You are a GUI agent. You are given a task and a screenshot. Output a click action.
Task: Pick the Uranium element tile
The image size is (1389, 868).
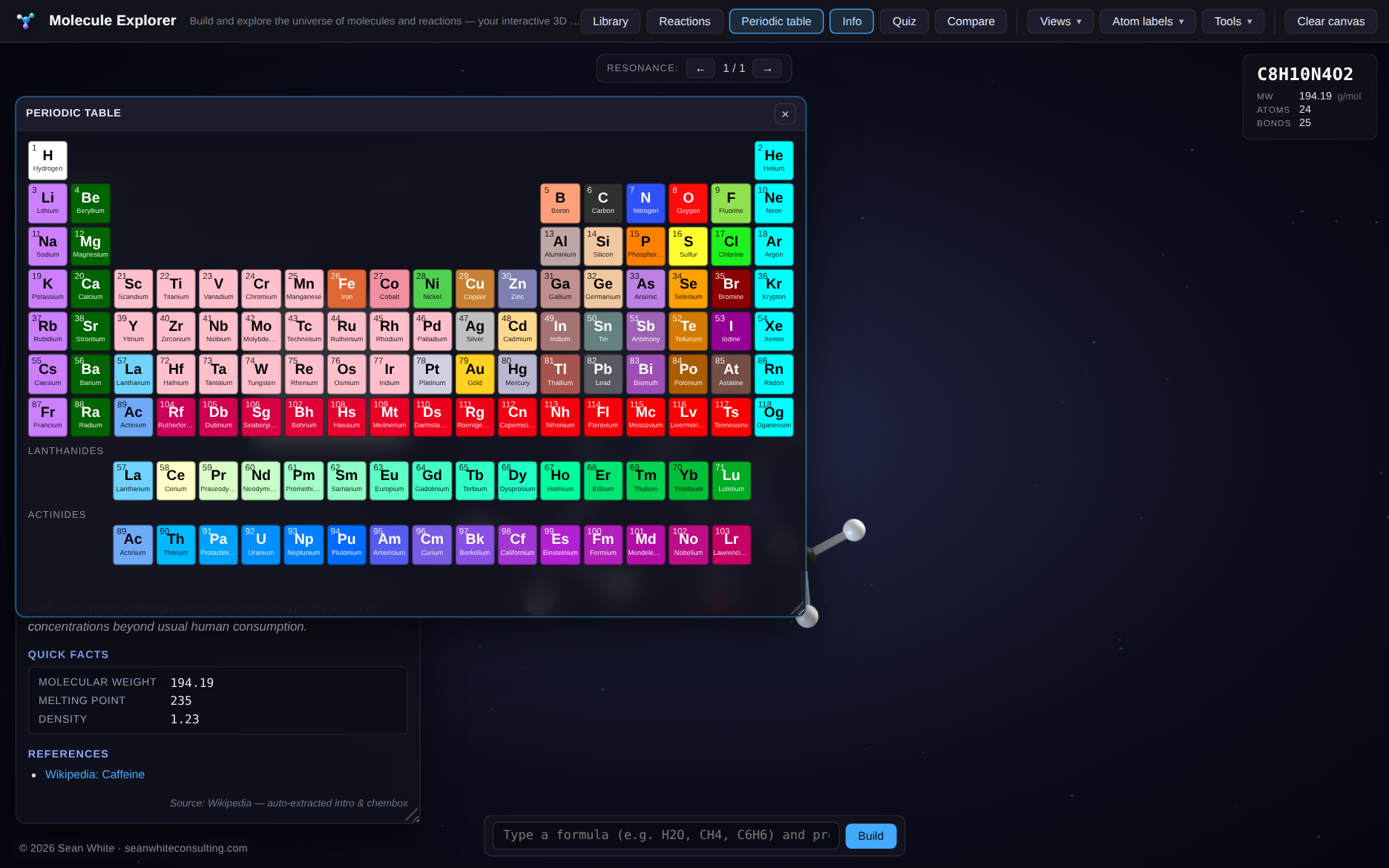point(261,545)
